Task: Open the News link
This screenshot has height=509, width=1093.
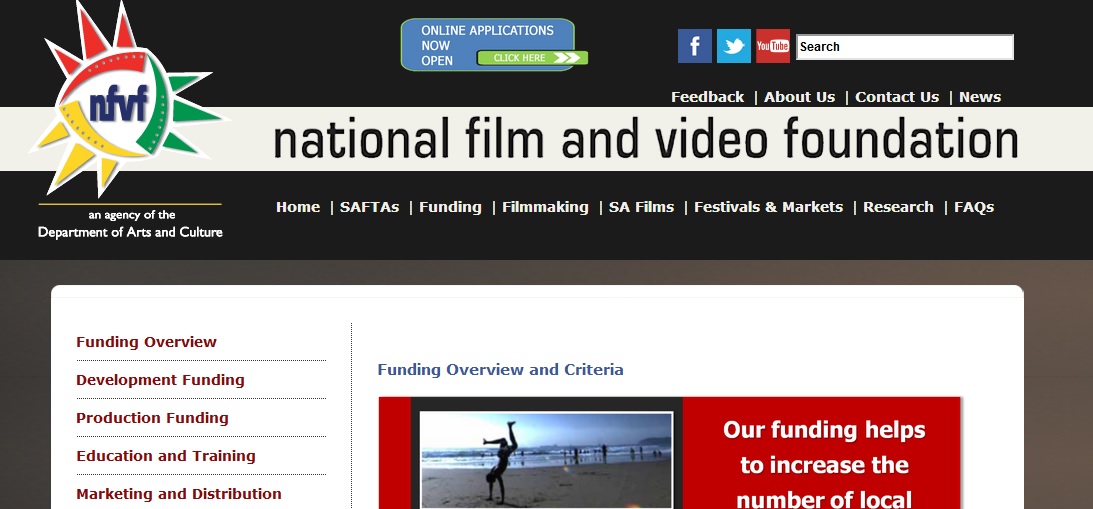Action: 979,97
